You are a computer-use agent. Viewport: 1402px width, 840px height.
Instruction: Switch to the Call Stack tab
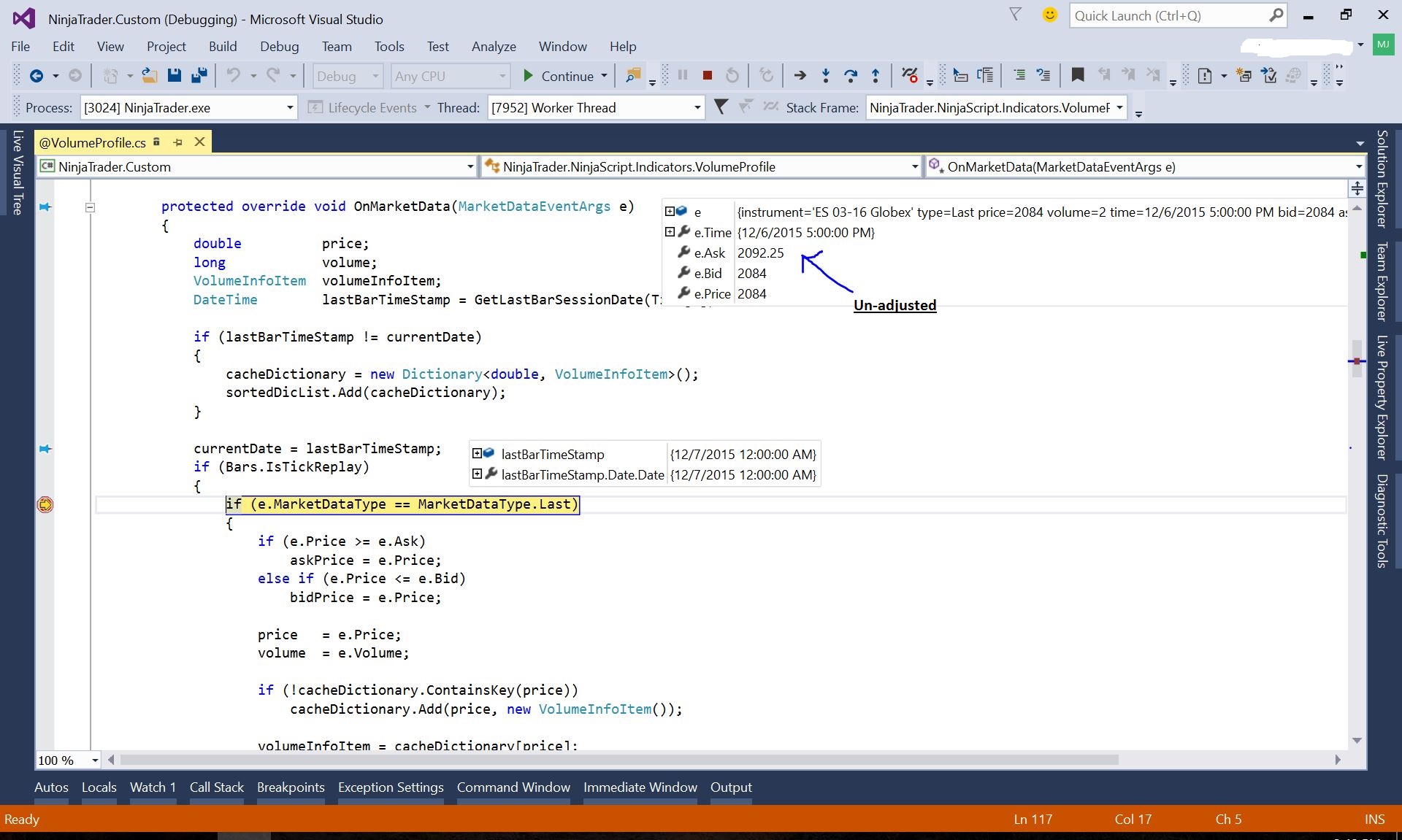point(216,787)
